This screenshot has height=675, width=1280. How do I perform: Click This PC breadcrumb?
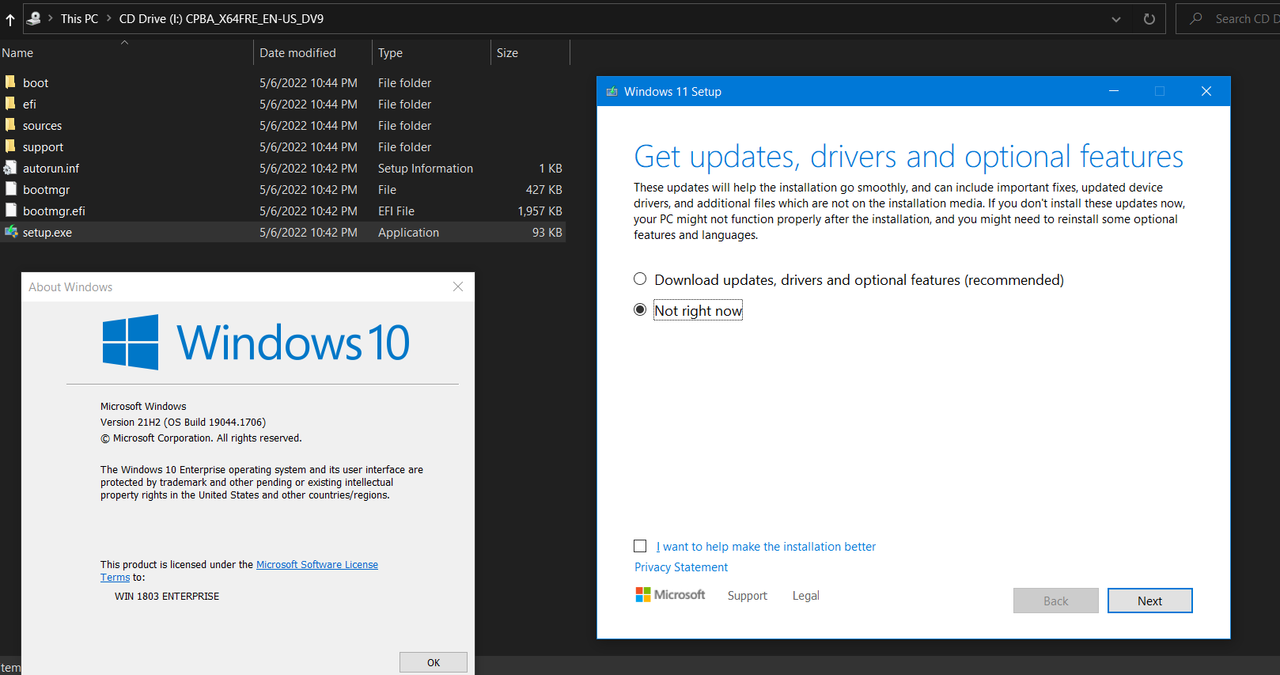coord(79,19)
